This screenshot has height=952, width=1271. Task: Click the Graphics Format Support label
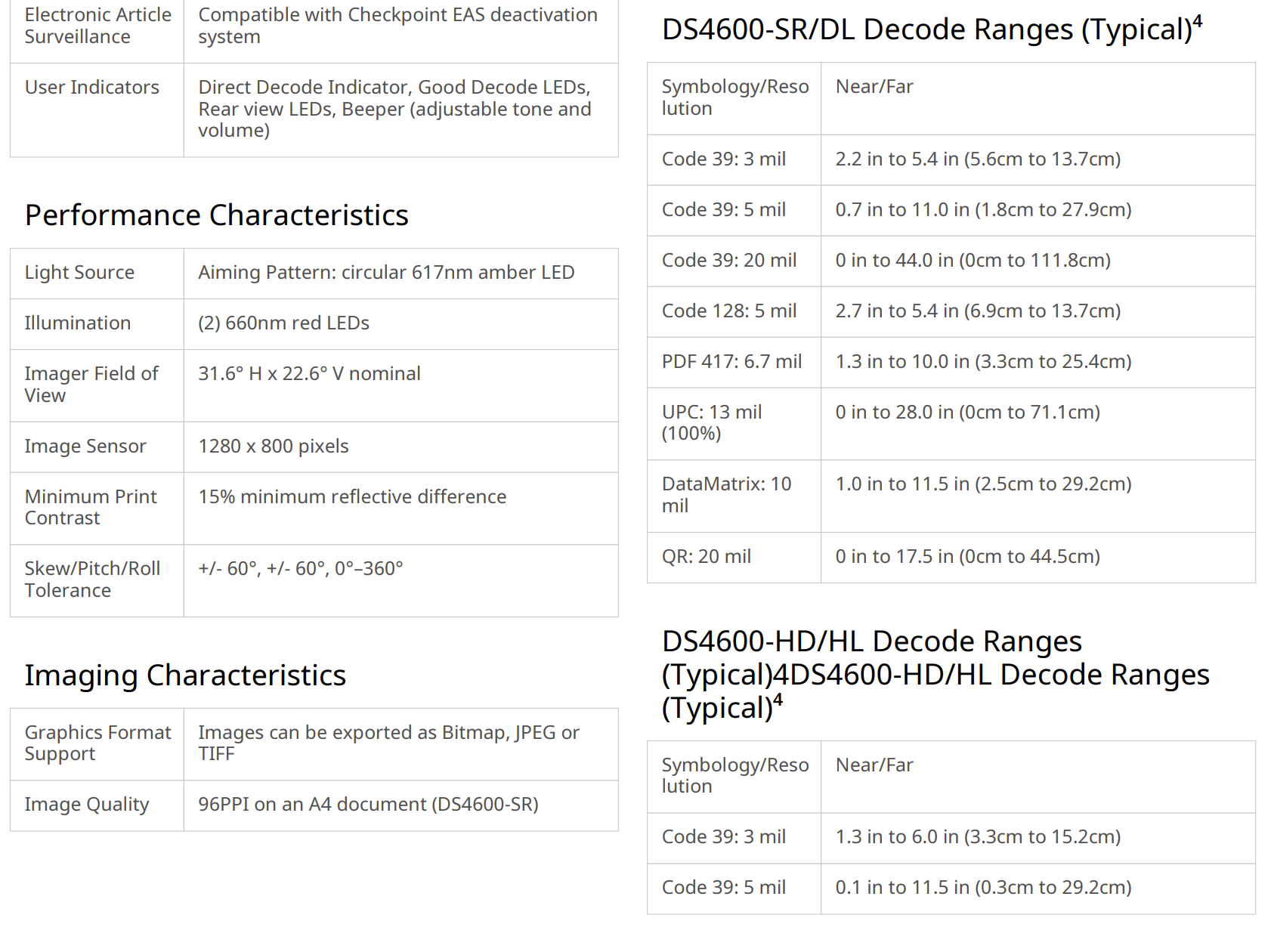(x=97, y=743)
